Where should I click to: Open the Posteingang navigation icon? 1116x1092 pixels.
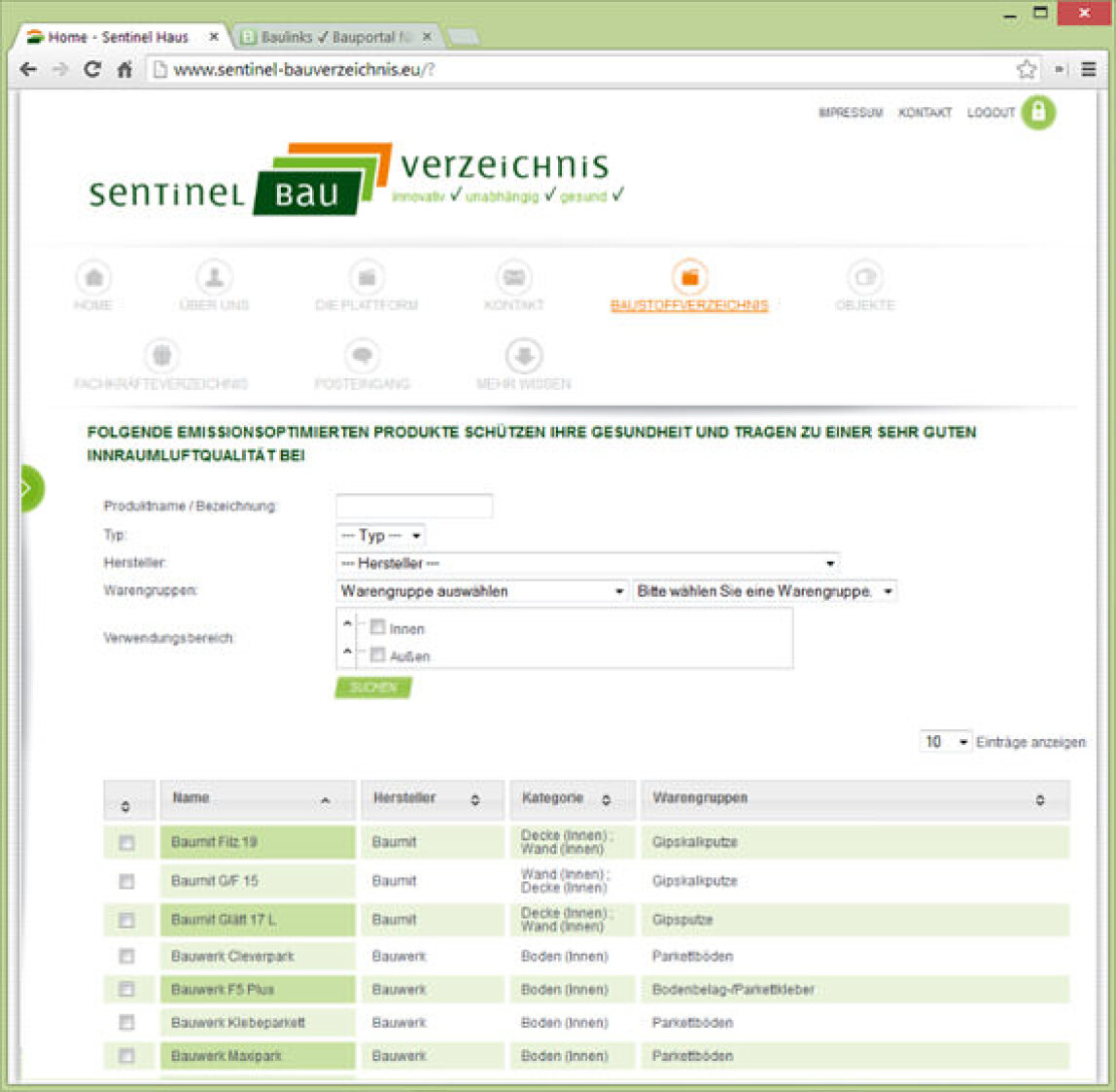tap(363, 355)
